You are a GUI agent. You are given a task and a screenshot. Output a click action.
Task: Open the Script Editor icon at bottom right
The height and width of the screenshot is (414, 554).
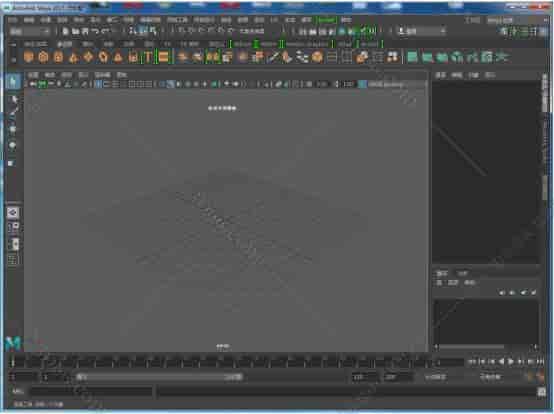[x=542, y=391]
